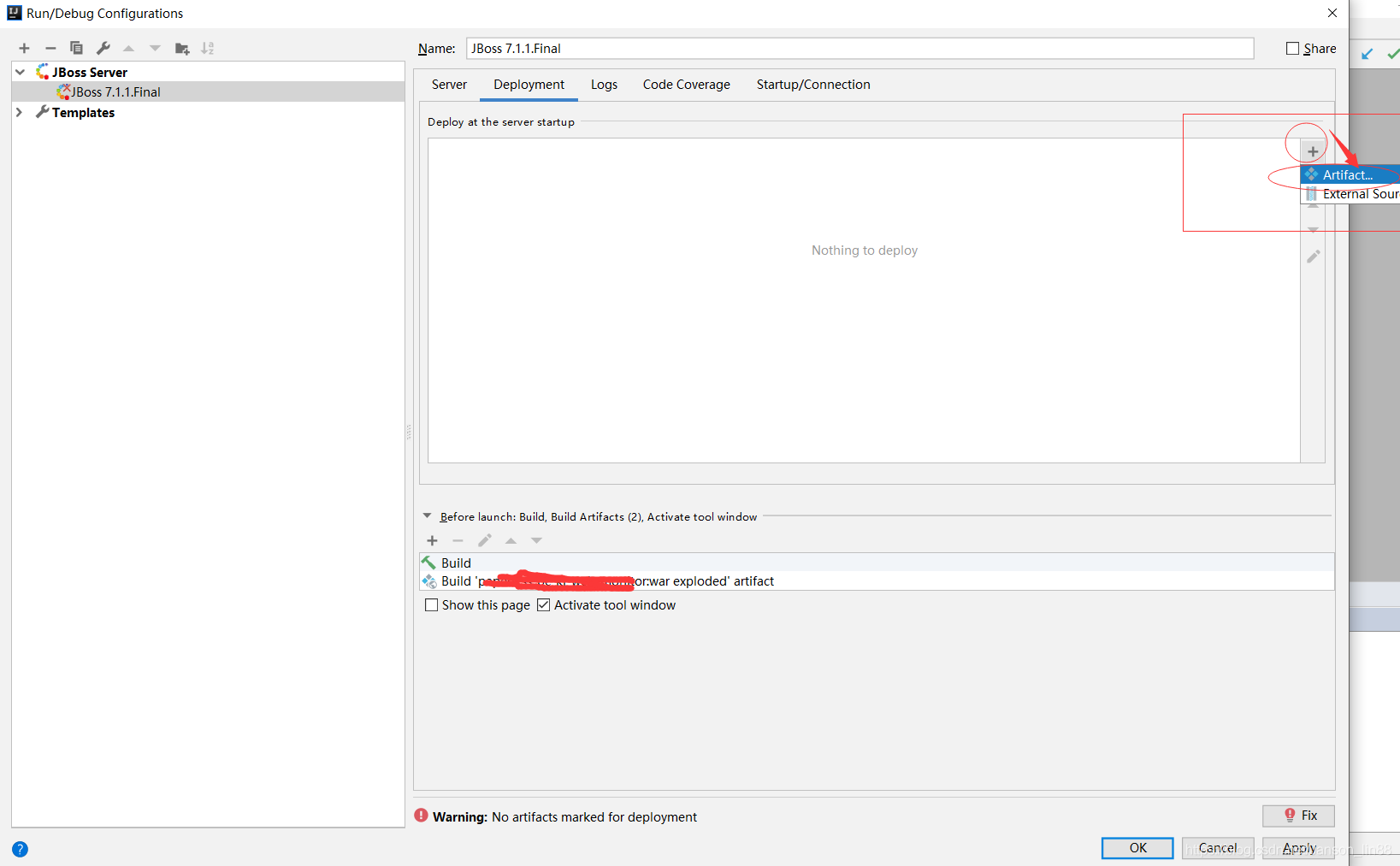Select Build war exploded artifact row
Image resolution: width=1400 pixels, height=866 pixels.
[877, 581]
